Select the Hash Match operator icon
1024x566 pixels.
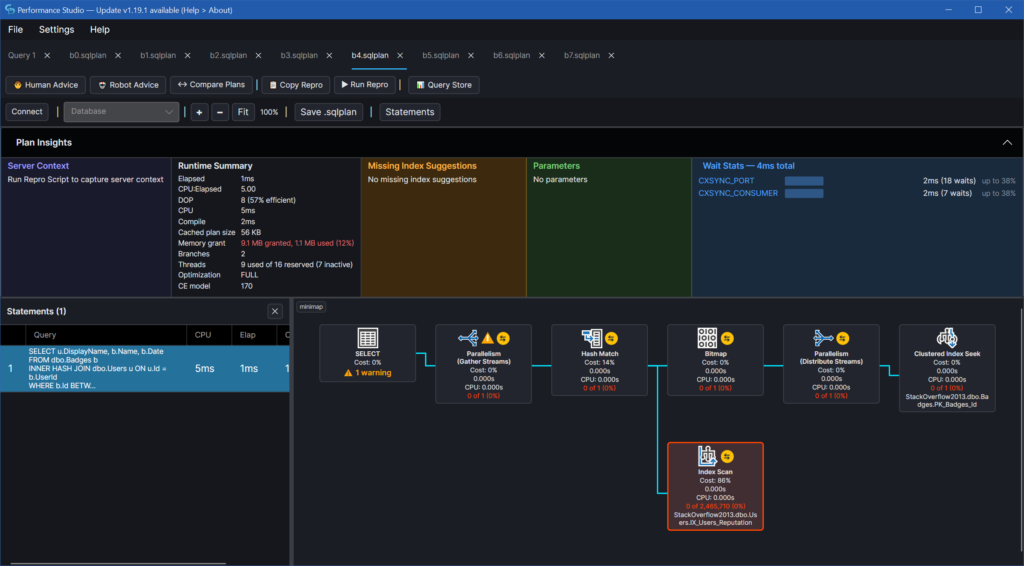coord(592,338)
